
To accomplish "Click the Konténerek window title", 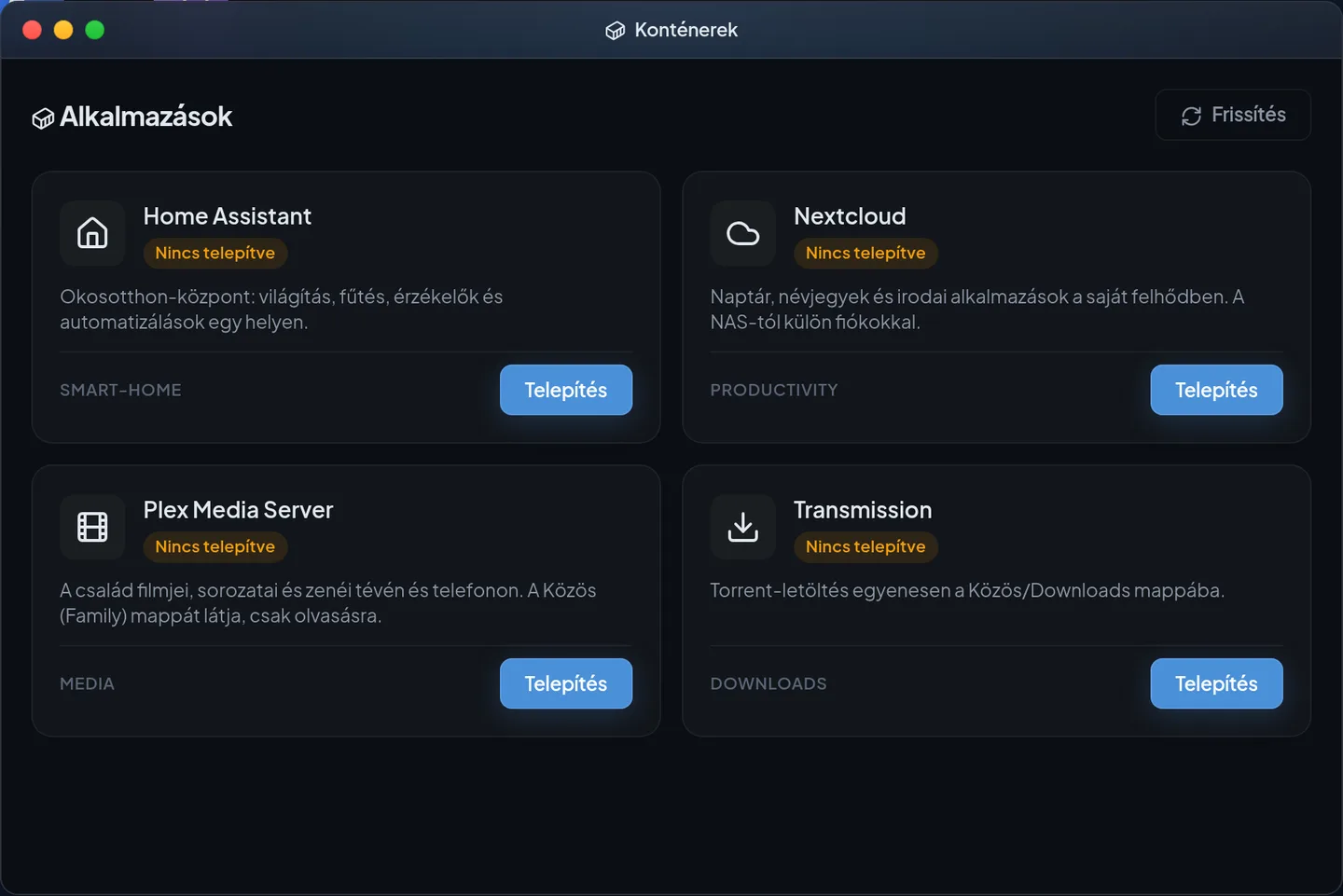I will pos(686,30).
